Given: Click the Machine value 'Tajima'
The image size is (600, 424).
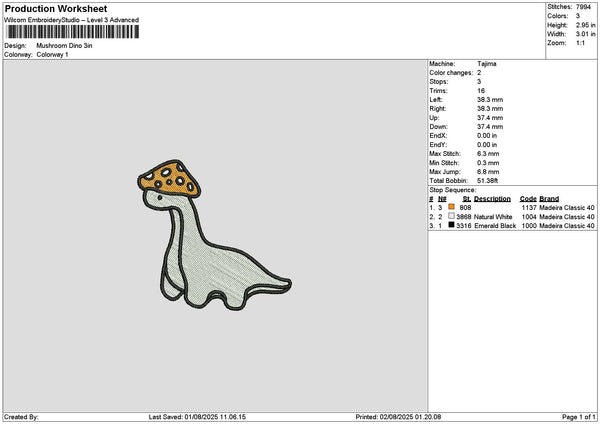Looking at the screenshot, I should [487, 64].
